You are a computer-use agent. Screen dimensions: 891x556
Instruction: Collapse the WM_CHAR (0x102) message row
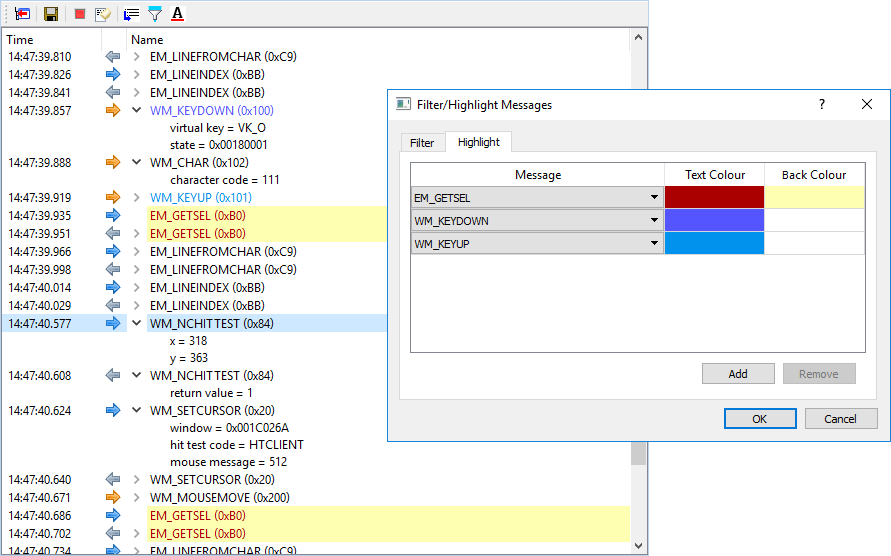point(137,162)
